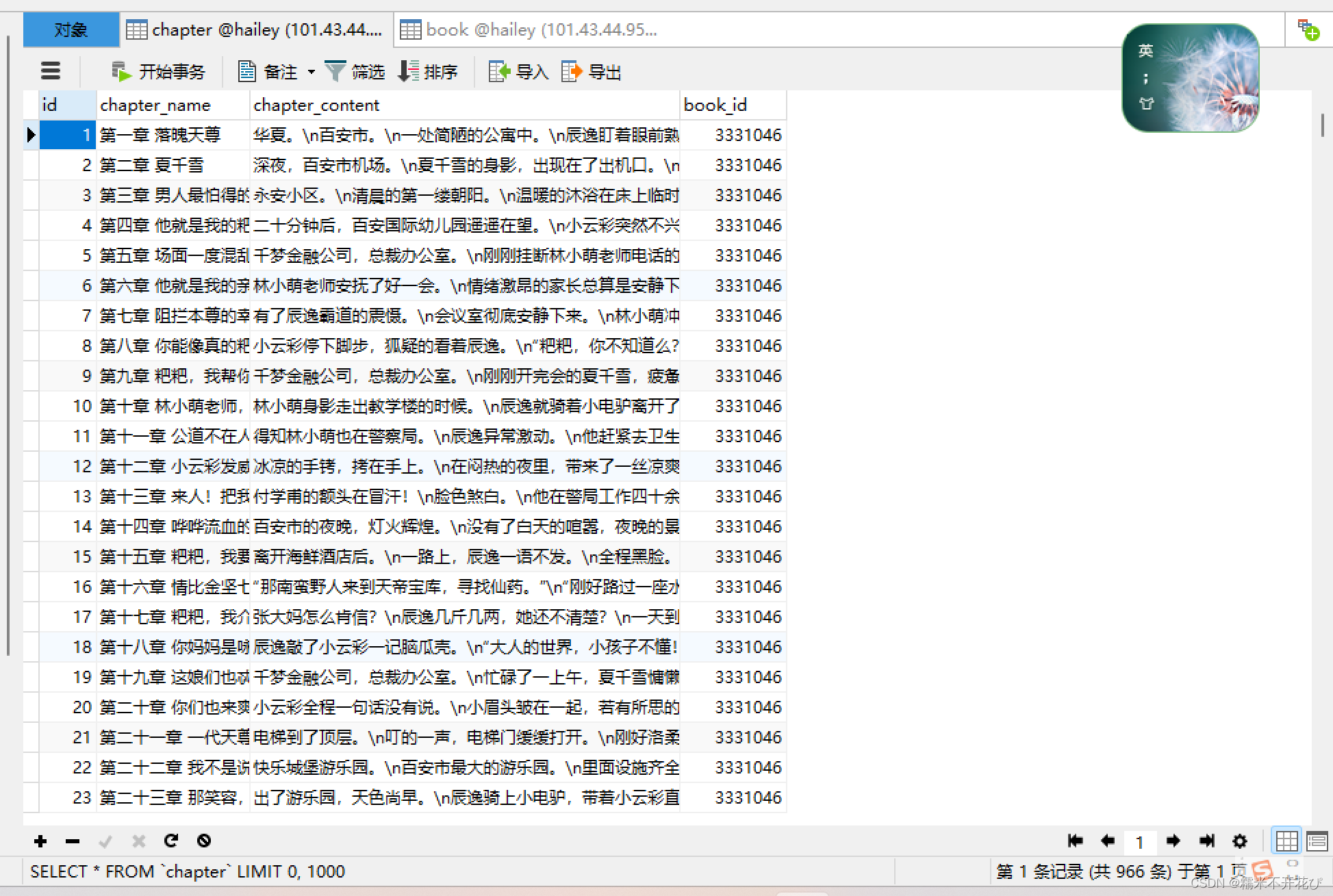Open the hamburger menu in toolbar
This screenshot has height=896, width=1333.
pyautogui.click(x=51, y=71)
